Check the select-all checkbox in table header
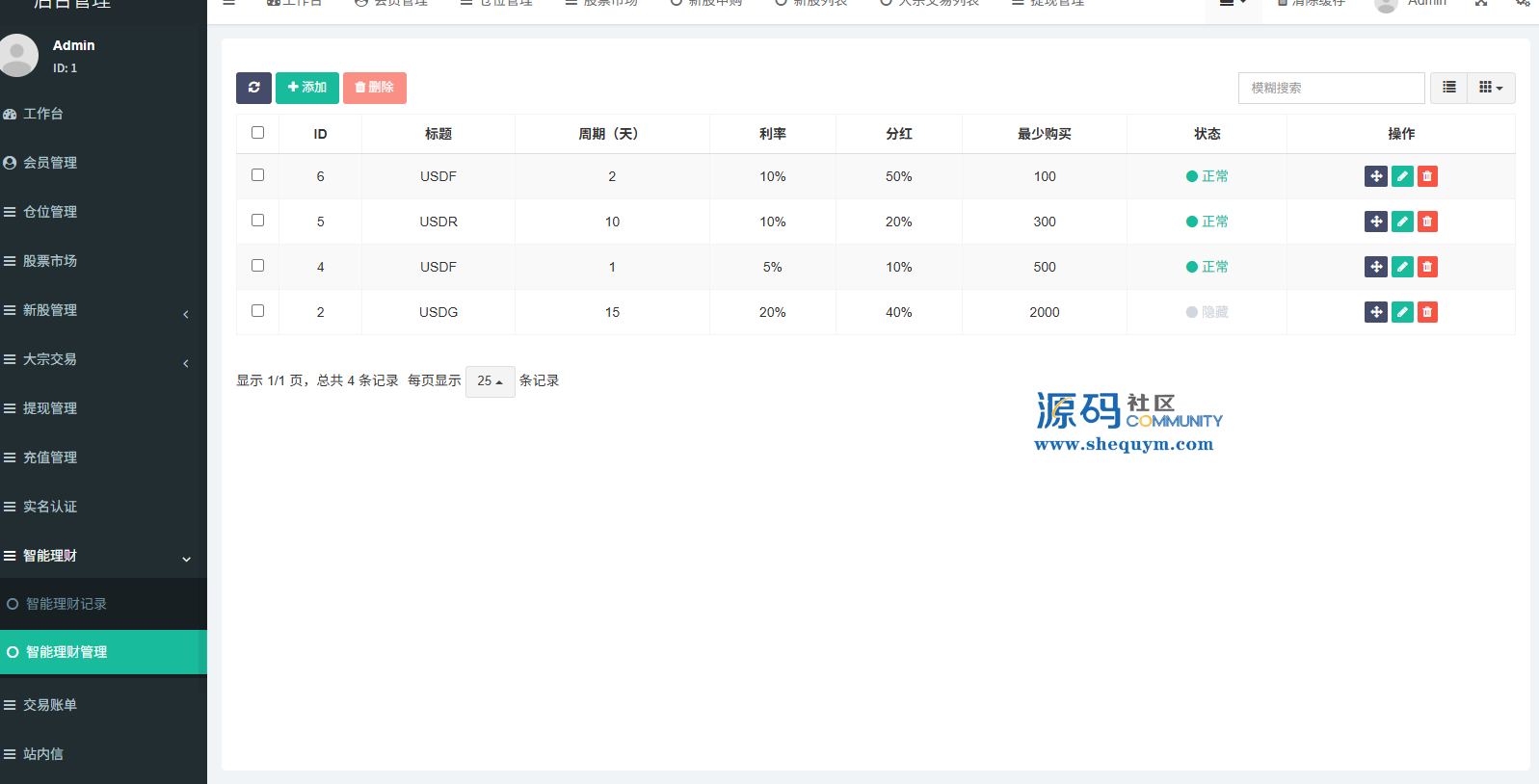Screen dimensions: 1539x784 [x=257, y=133]
